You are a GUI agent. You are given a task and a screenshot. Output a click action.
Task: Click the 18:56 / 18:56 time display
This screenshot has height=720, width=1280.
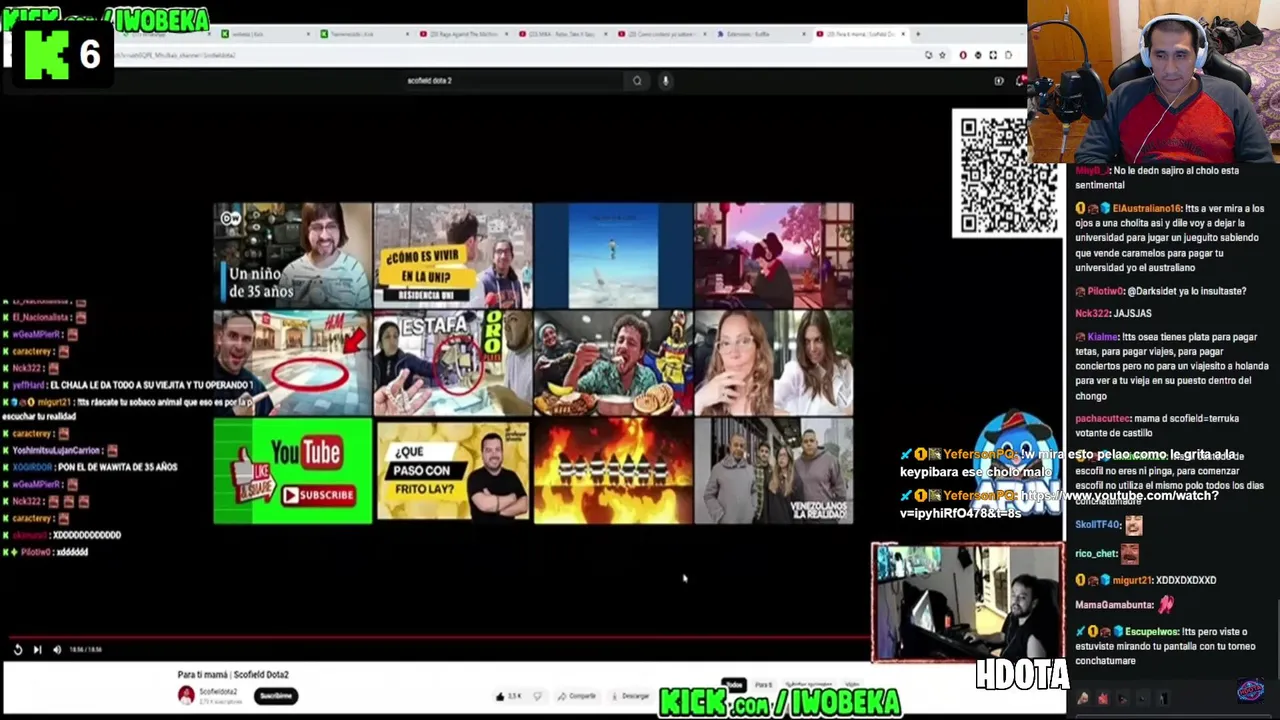(x=87, y=650)
